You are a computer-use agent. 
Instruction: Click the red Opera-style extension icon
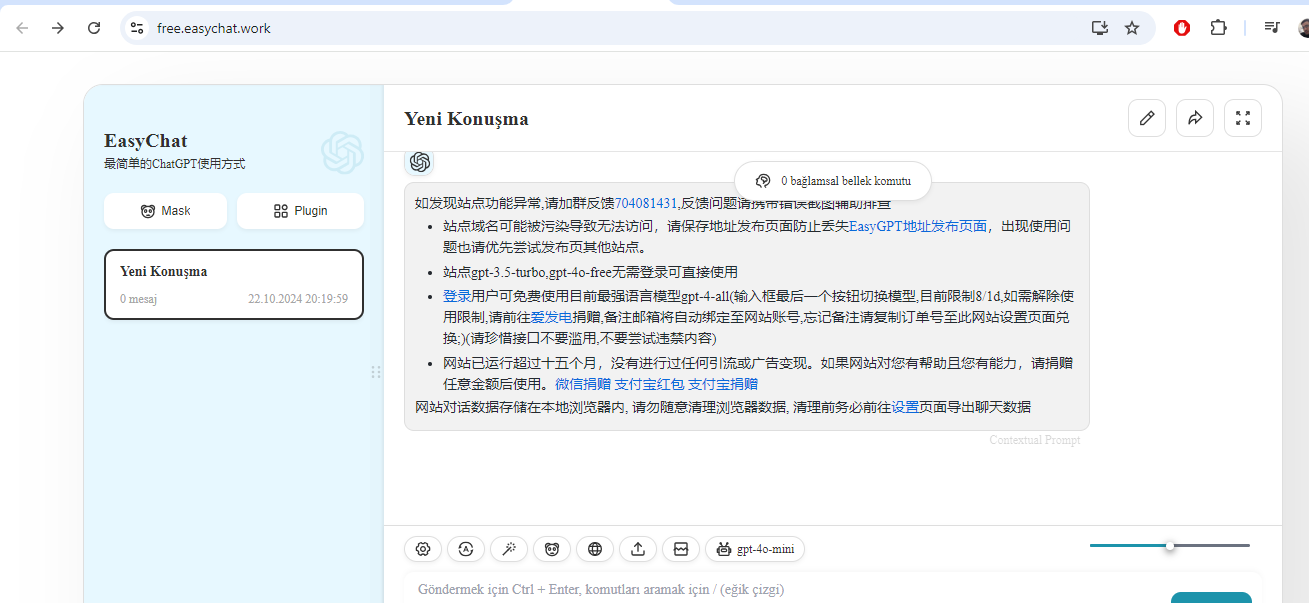click(1182, 28)
